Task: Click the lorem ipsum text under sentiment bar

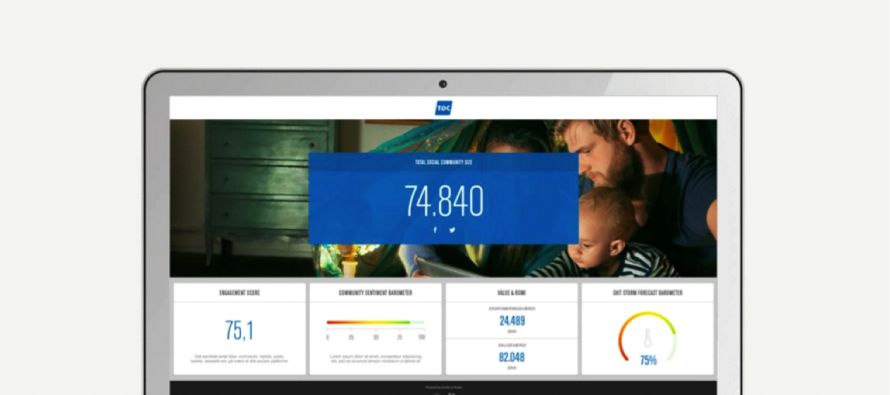Action: pyautogui.click(x=375, y=359)
